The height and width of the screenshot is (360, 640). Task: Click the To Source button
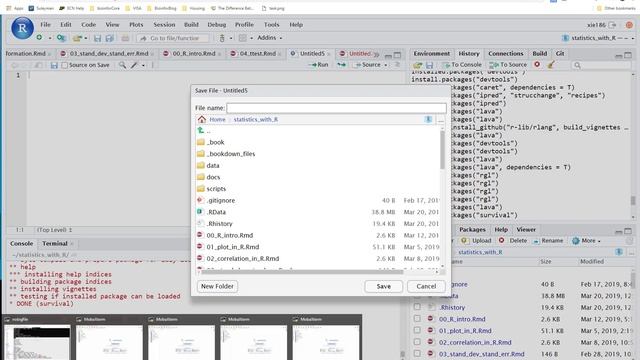tap(508, 64)
